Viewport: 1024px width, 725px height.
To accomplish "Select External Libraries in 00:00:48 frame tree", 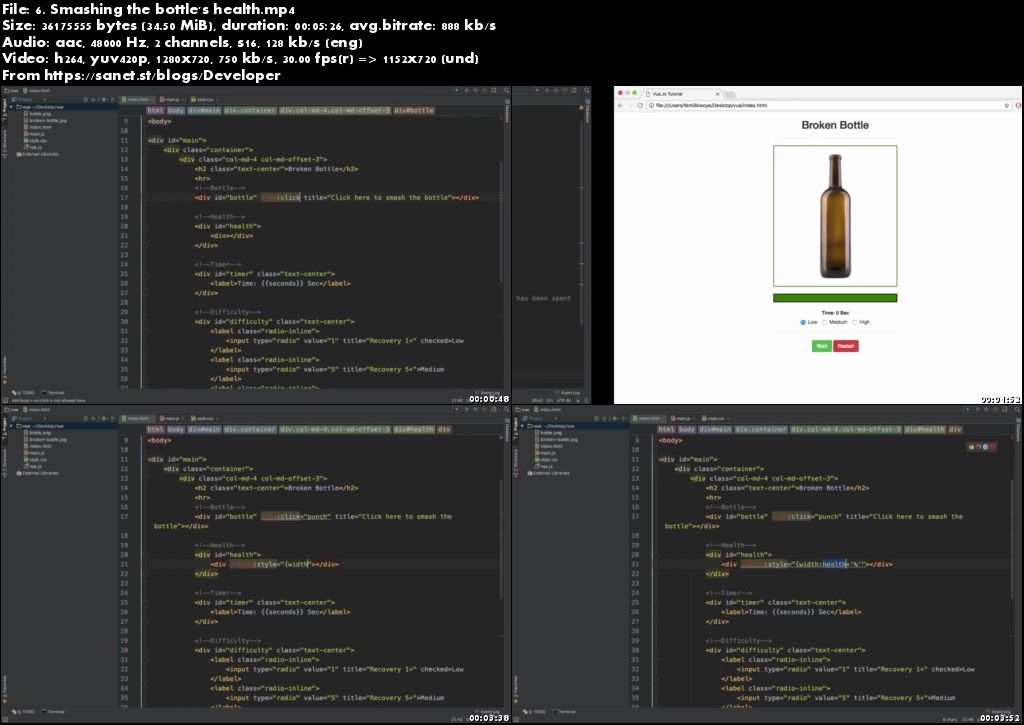I will pos(37,154).
